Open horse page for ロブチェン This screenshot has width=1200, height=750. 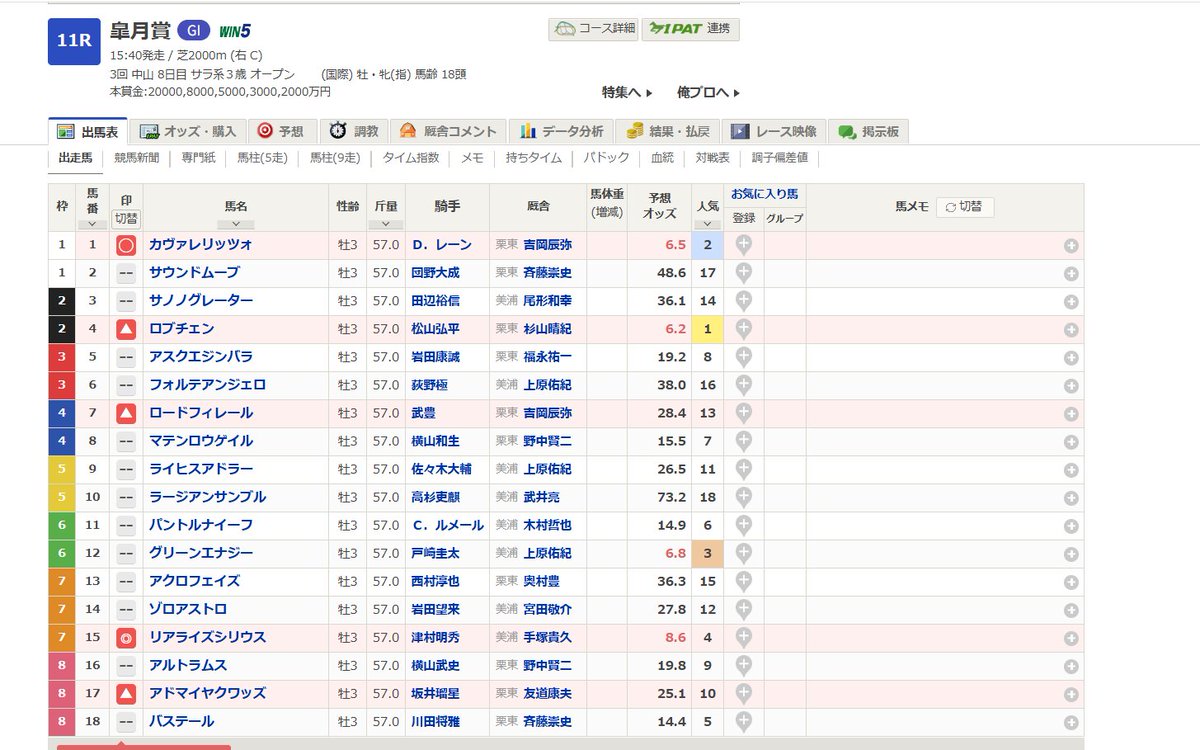[181, 329]
